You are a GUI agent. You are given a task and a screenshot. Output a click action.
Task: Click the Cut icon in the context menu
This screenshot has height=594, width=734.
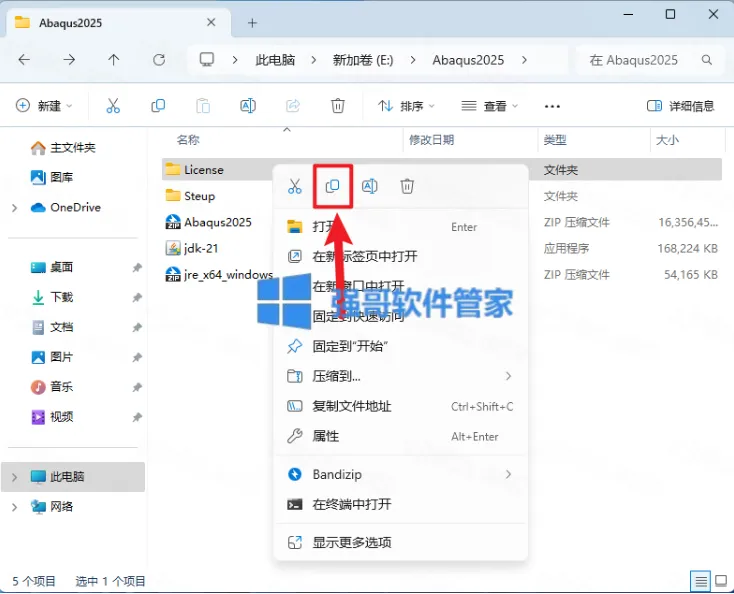pos(295,186)
